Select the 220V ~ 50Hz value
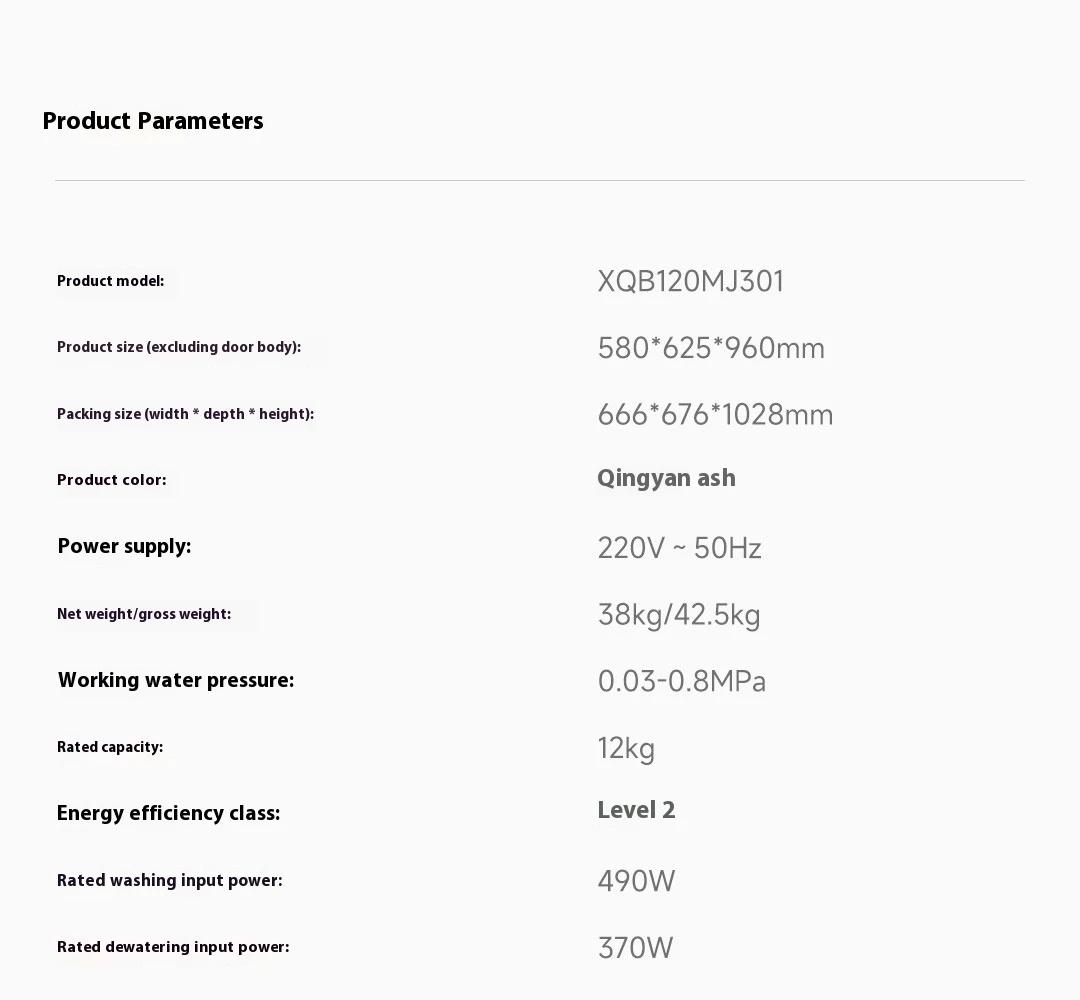Viewport: 1080px width, 1000px height. (x=679, y=548)
